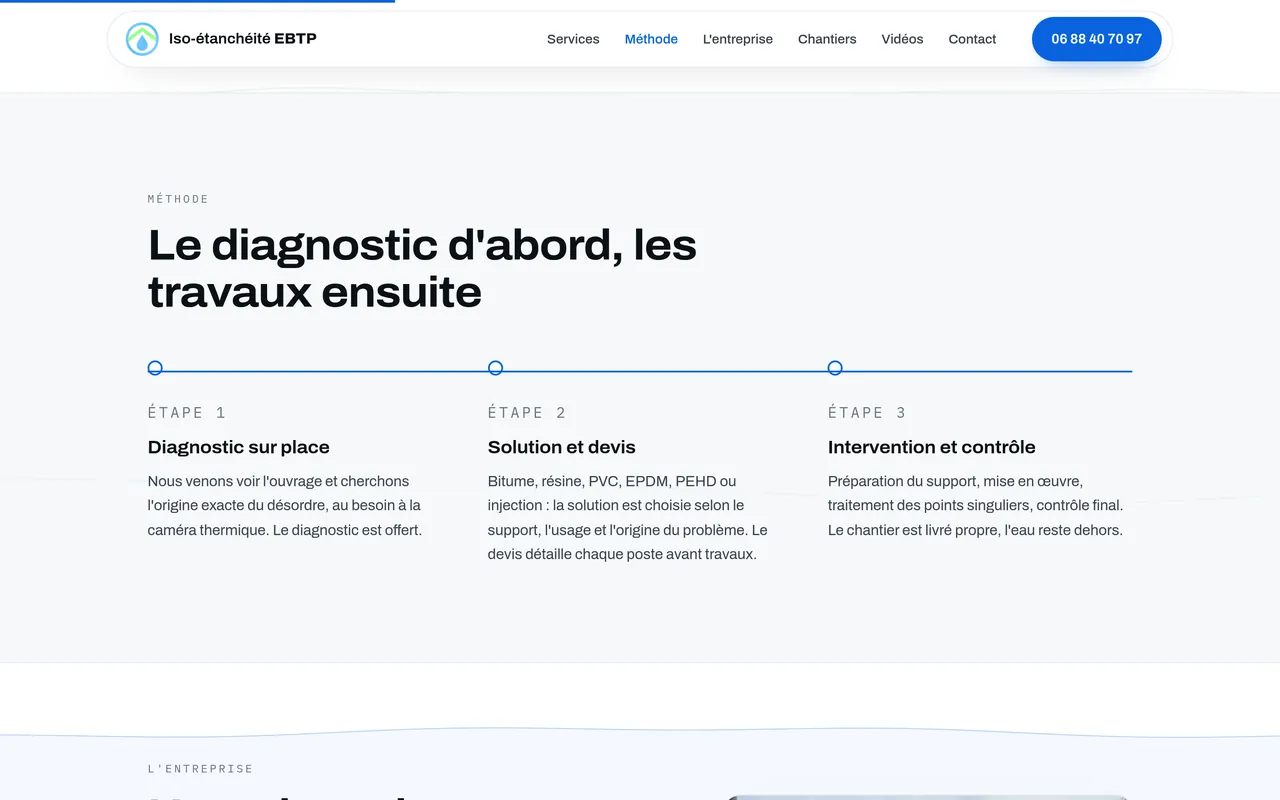Select the Méthode nav item

[x=651, y=39]
